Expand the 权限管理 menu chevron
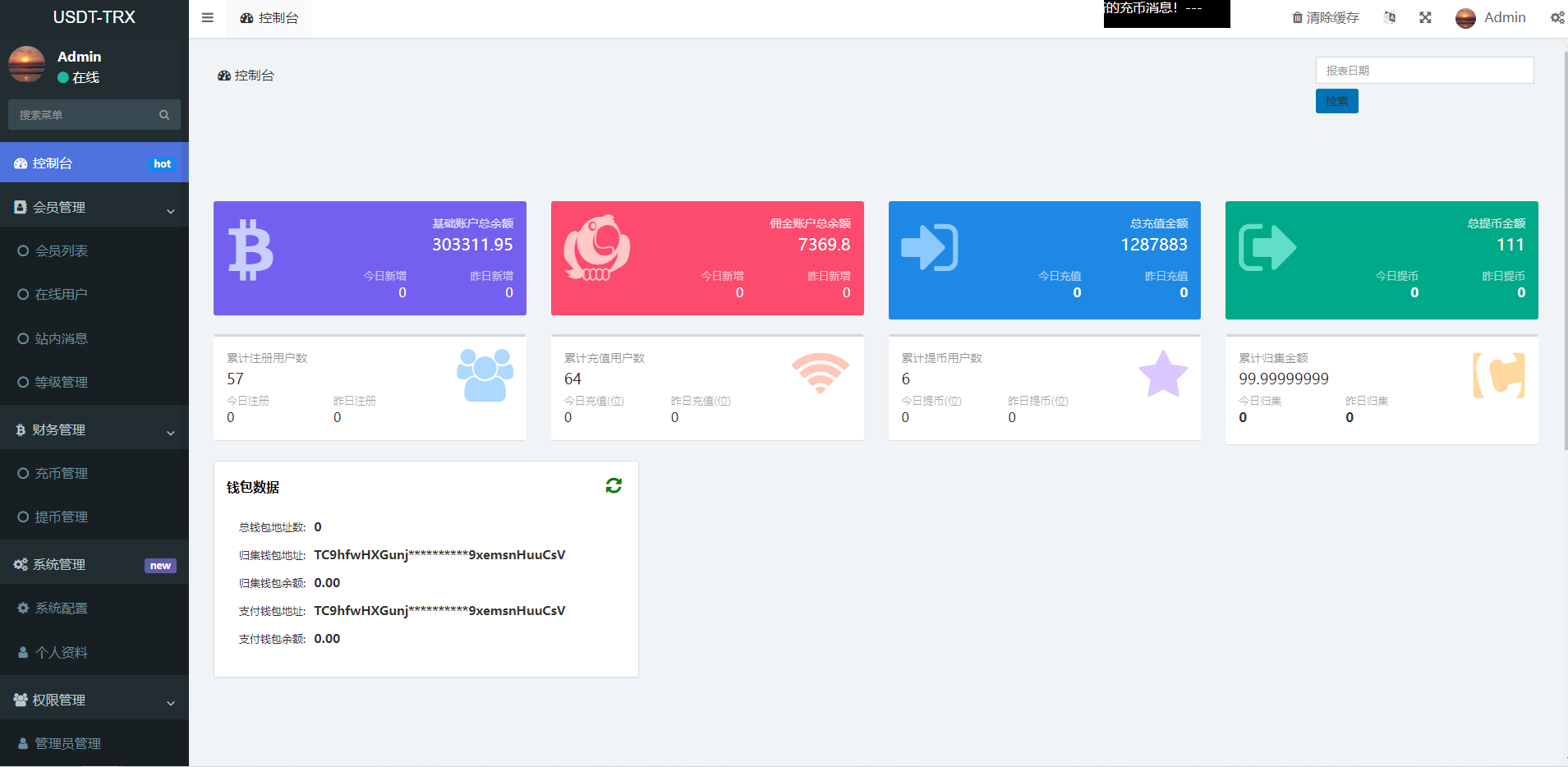This screenshot has height=767, width=1568. [171, 703]
